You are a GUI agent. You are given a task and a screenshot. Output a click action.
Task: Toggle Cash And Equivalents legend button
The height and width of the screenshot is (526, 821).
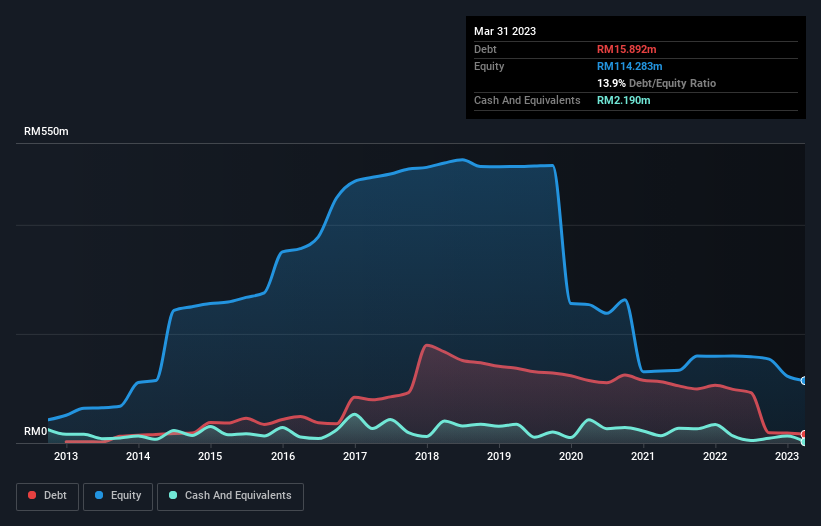click(x=230, y=496)
